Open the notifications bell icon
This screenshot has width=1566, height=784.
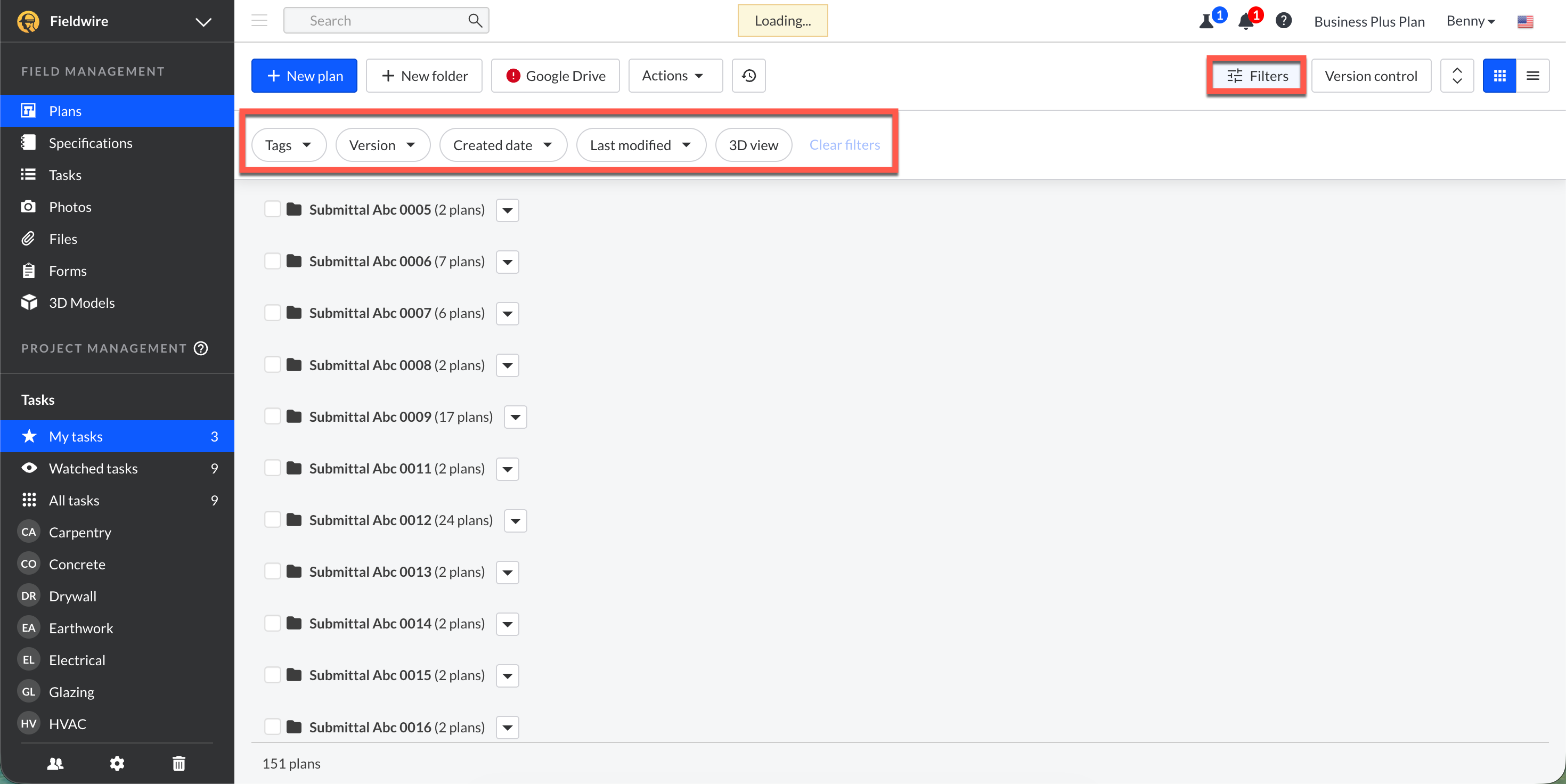(1246, 21)
